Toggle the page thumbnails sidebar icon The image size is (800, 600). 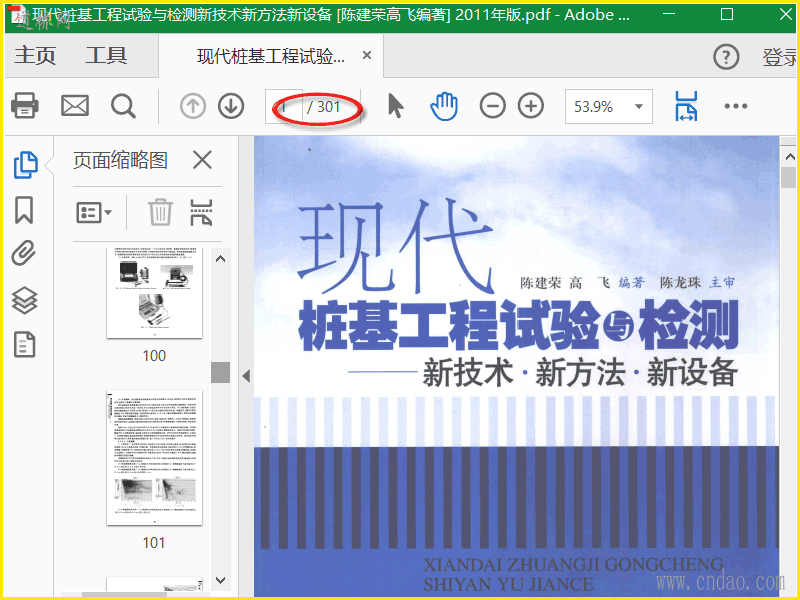(25, 165)
